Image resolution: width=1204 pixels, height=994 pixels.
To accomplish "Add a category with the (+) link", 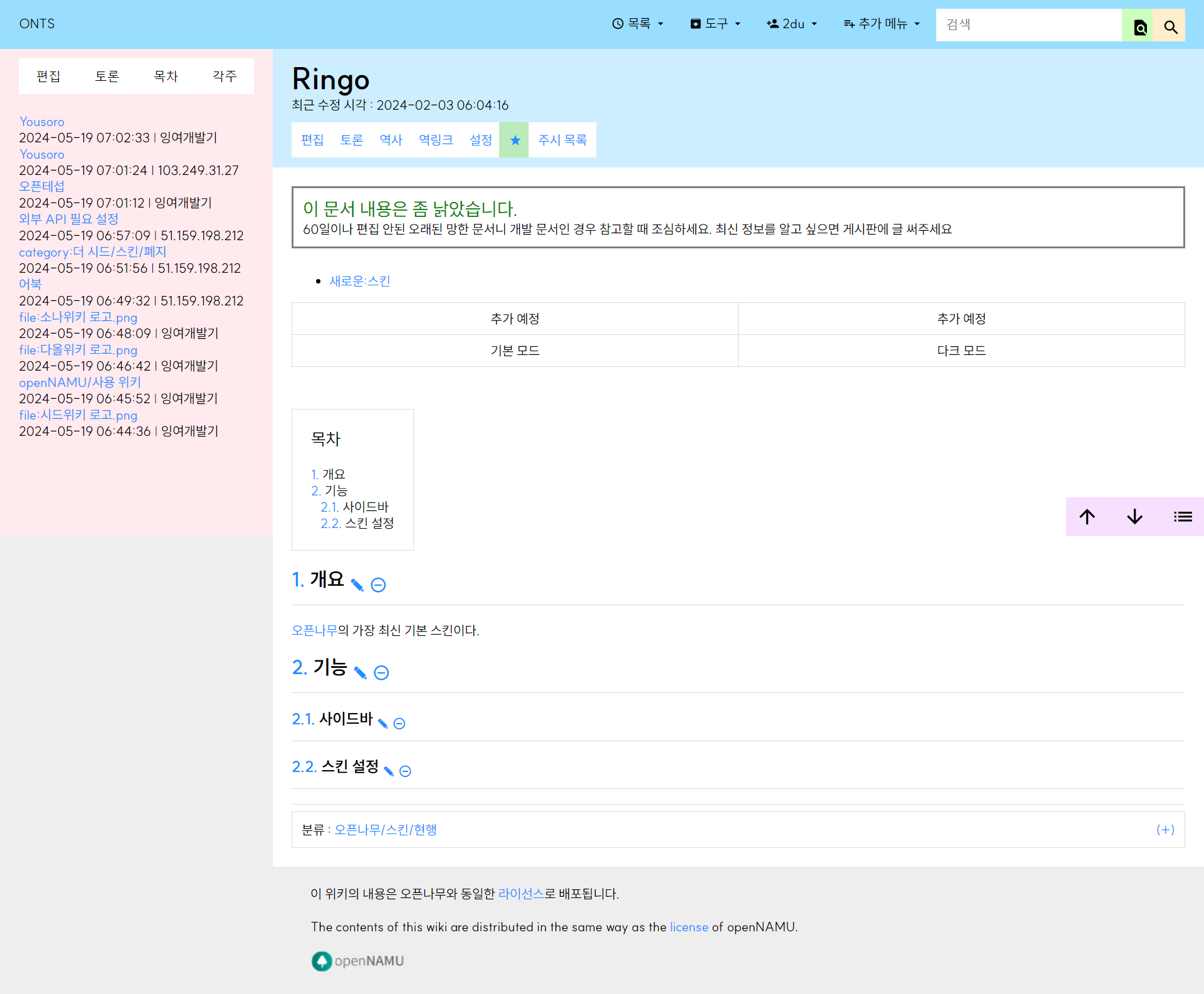I will pos(1165,829).
